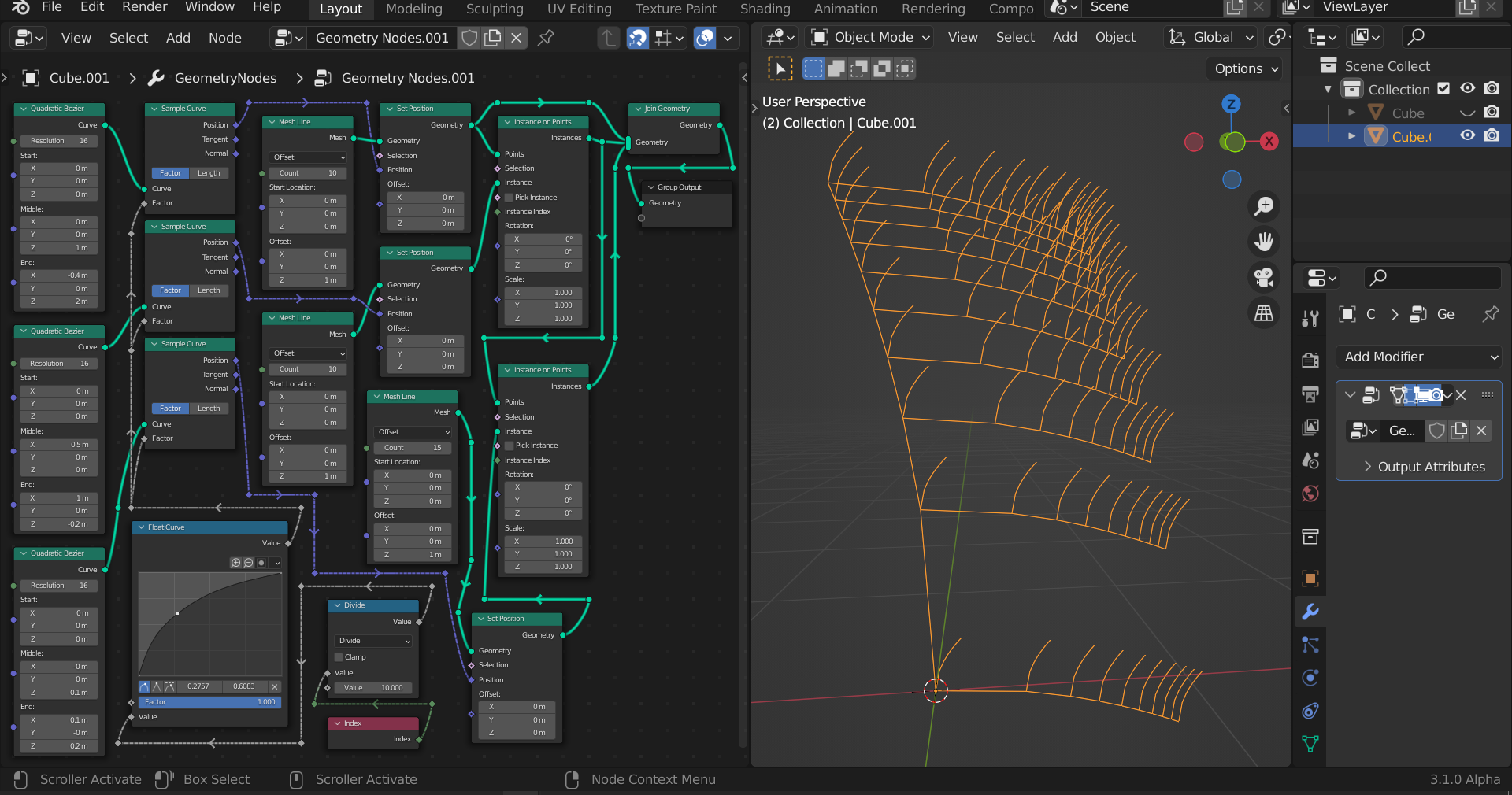Choose box select new-selection mode icon

point(813,68)
